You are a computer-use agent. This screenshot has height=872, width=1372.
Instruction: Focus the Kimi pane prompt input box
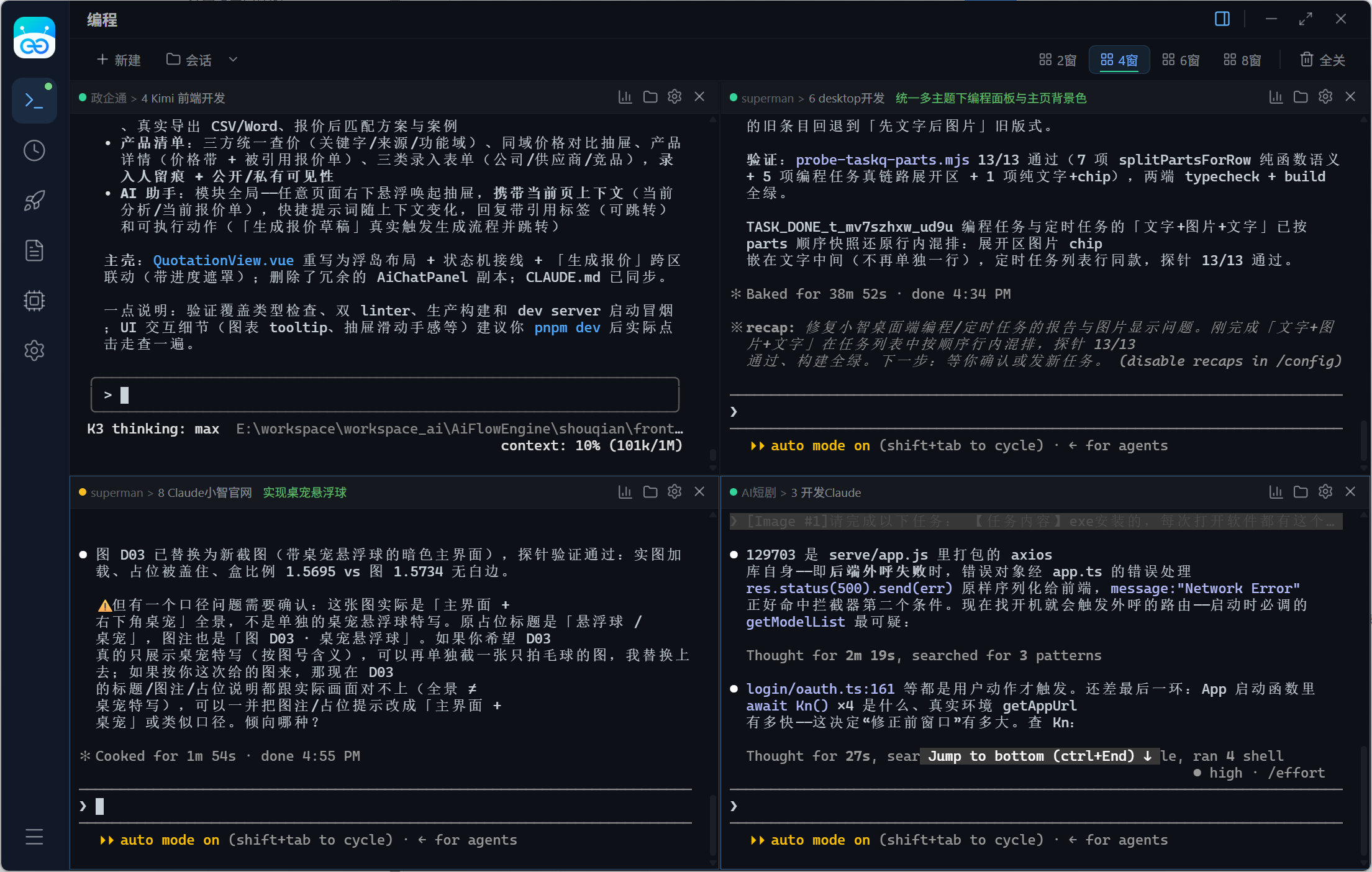click(x=385, y=395)
